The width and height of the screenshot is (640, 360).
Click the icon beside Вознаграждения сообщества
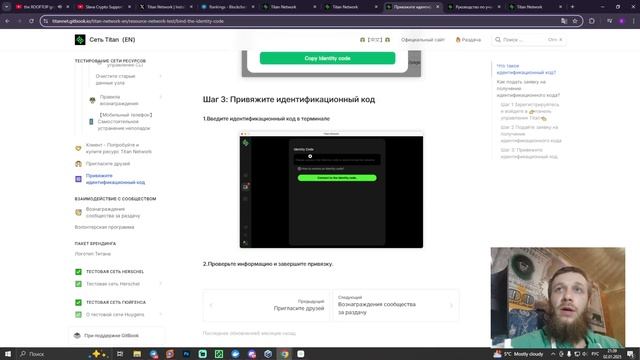[78, 212]
